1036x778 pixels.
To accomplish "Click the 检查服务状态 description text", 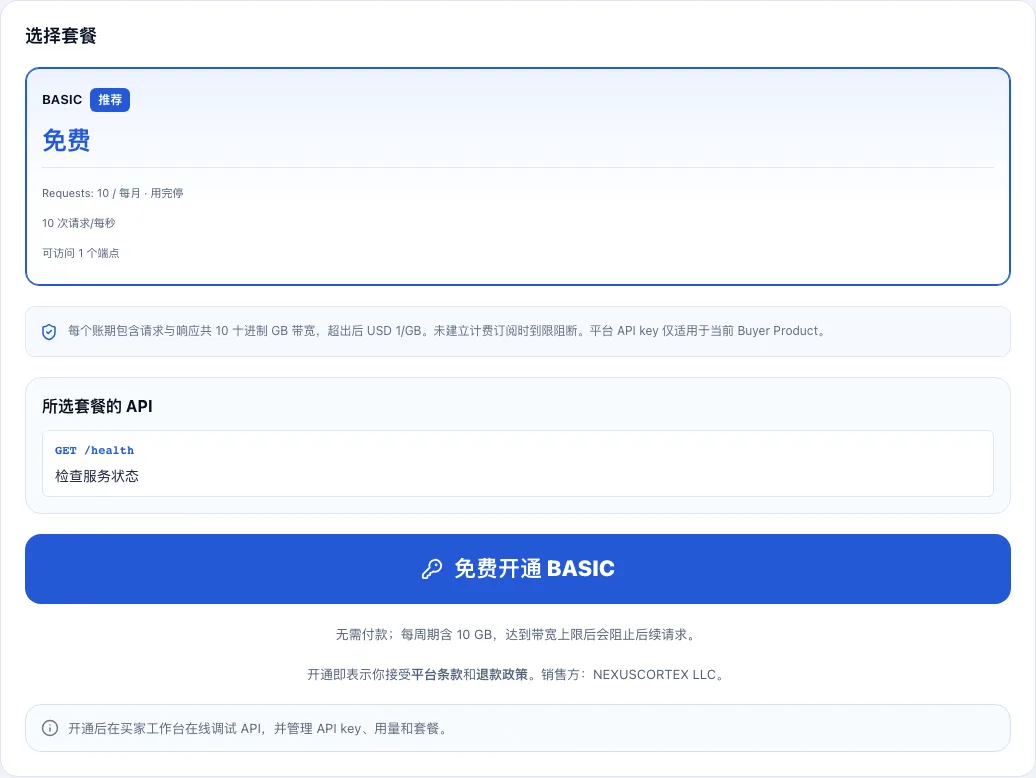I will [97, 476].
